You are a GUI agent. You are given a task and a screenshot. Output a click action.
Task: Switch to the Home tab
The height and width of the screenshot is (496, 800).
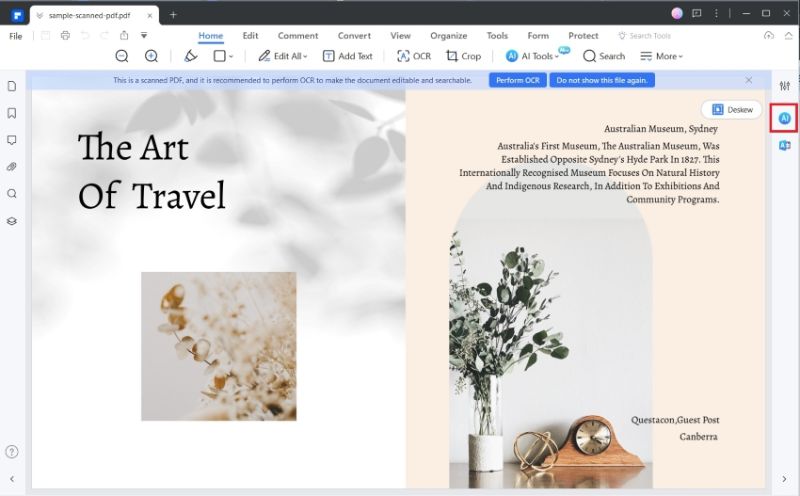211,36
